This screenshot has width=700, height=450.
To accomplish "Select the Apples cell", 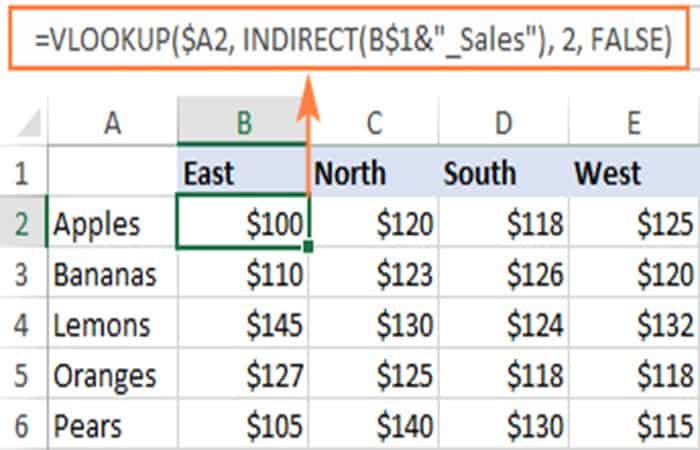I will point(112,223).
